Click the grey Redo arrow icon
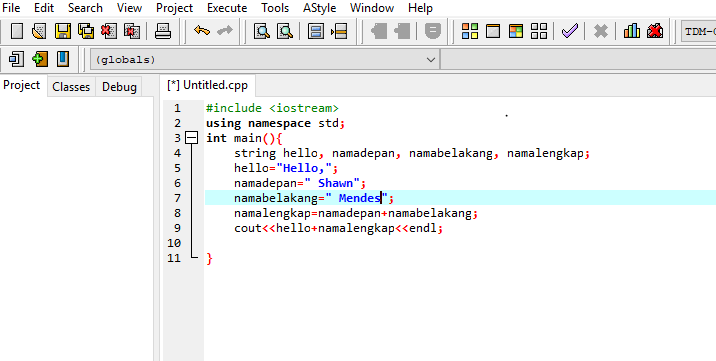This screenshot has height=361, width=716. (225, 31)
